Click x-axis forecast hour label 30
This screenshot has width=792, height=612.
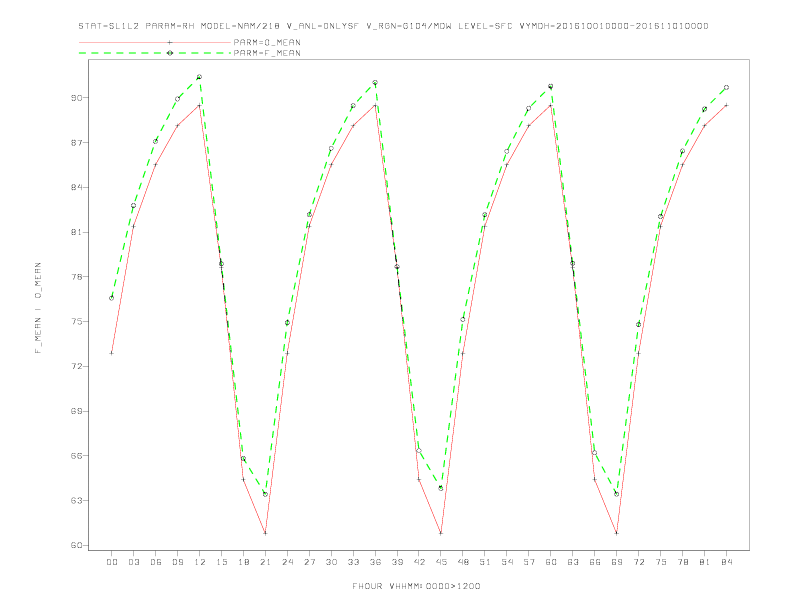tap(331, 562)
